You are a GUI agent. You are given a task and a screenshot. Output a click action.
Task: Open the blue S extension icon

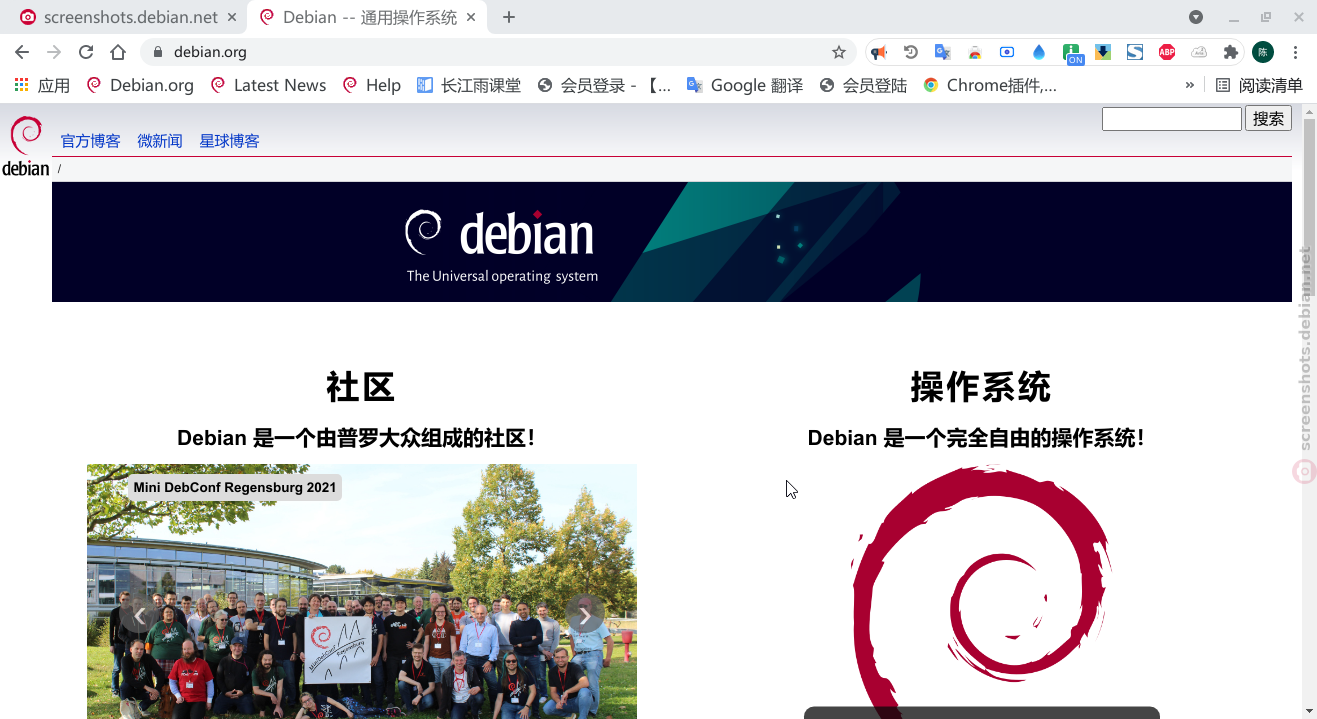point(1135,52)
